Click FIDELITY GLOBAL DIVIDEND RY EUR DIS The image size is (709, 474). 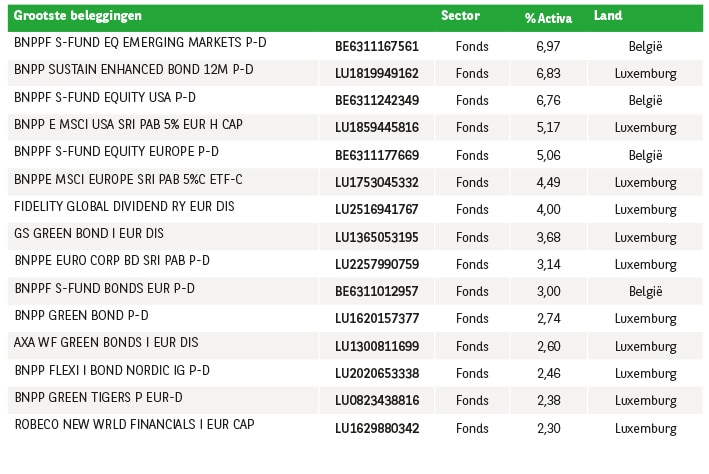tap(124, 207)
